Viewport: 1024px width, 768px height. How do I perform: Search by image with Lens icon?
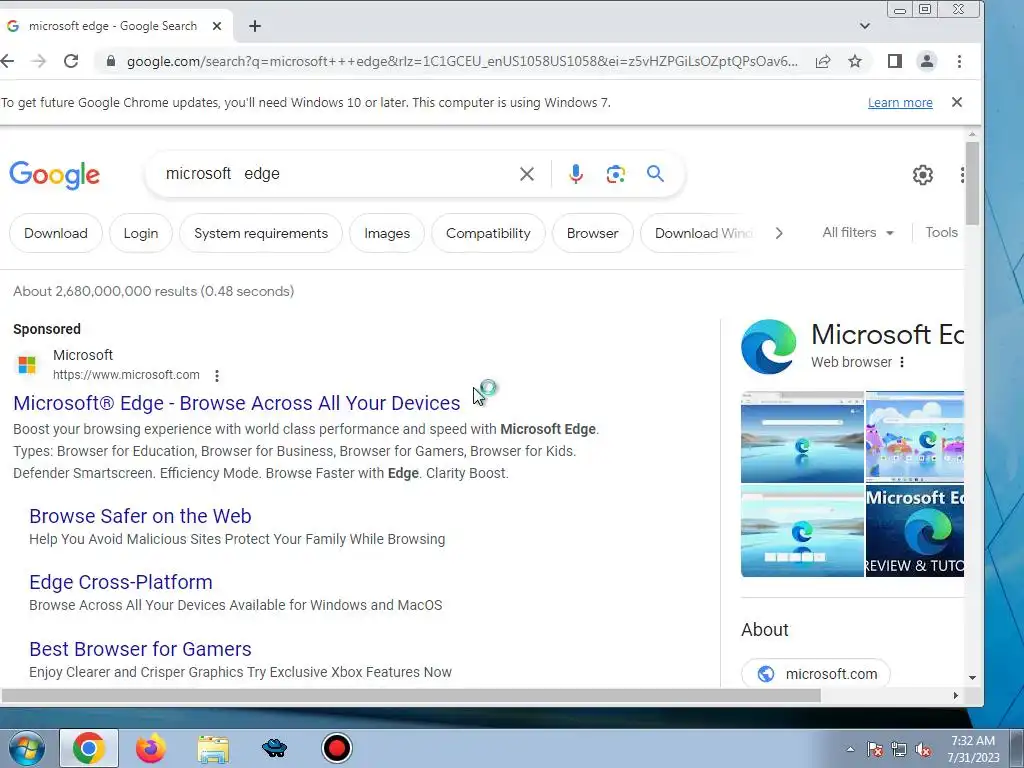615,174
